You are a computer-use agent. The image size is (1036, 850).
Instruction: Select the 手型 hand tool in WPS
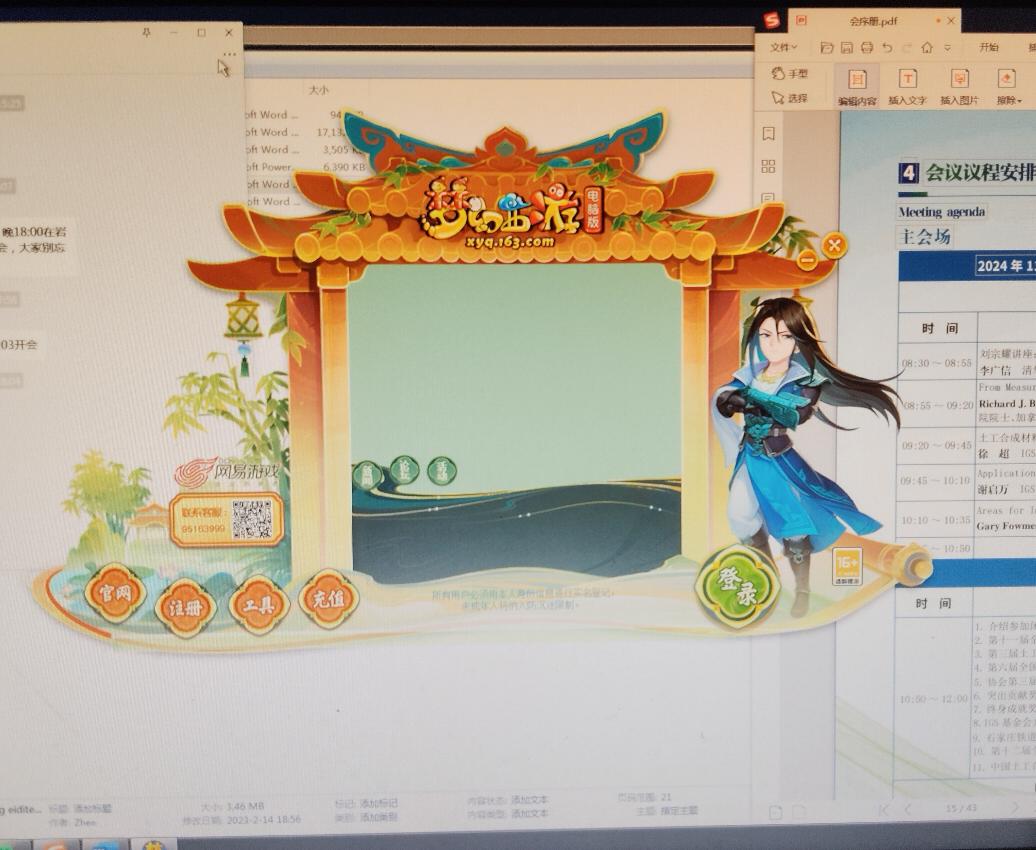790,74
